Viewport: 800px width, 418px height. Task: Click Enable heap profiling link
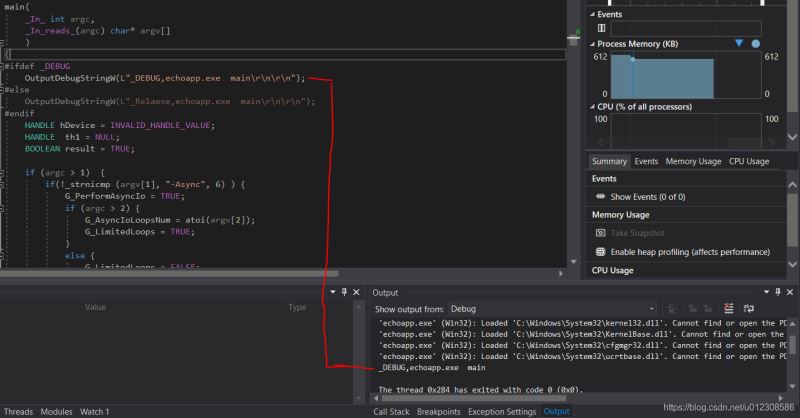tap(690, 252)
